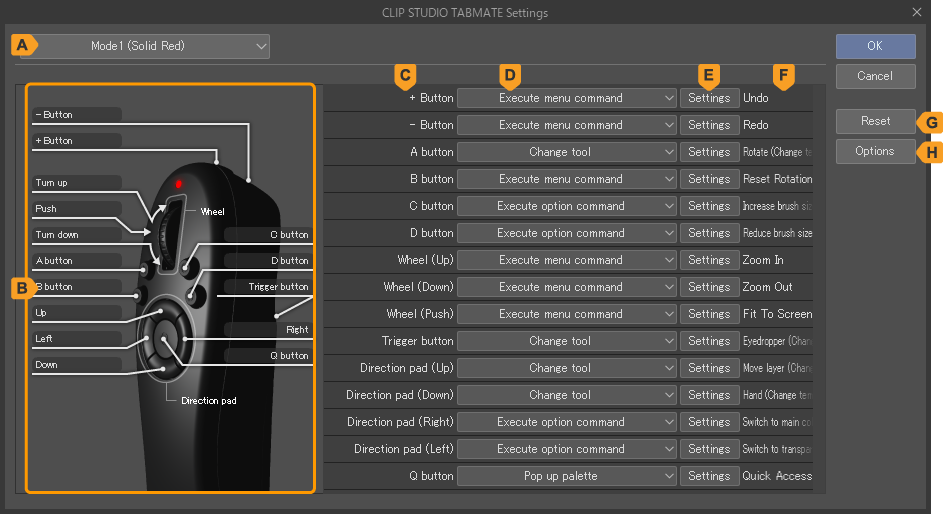Click the 'Zoom Out' assigned function text
Image resolution: width=952 pixels, height=516 pixels.
[767, 287]
